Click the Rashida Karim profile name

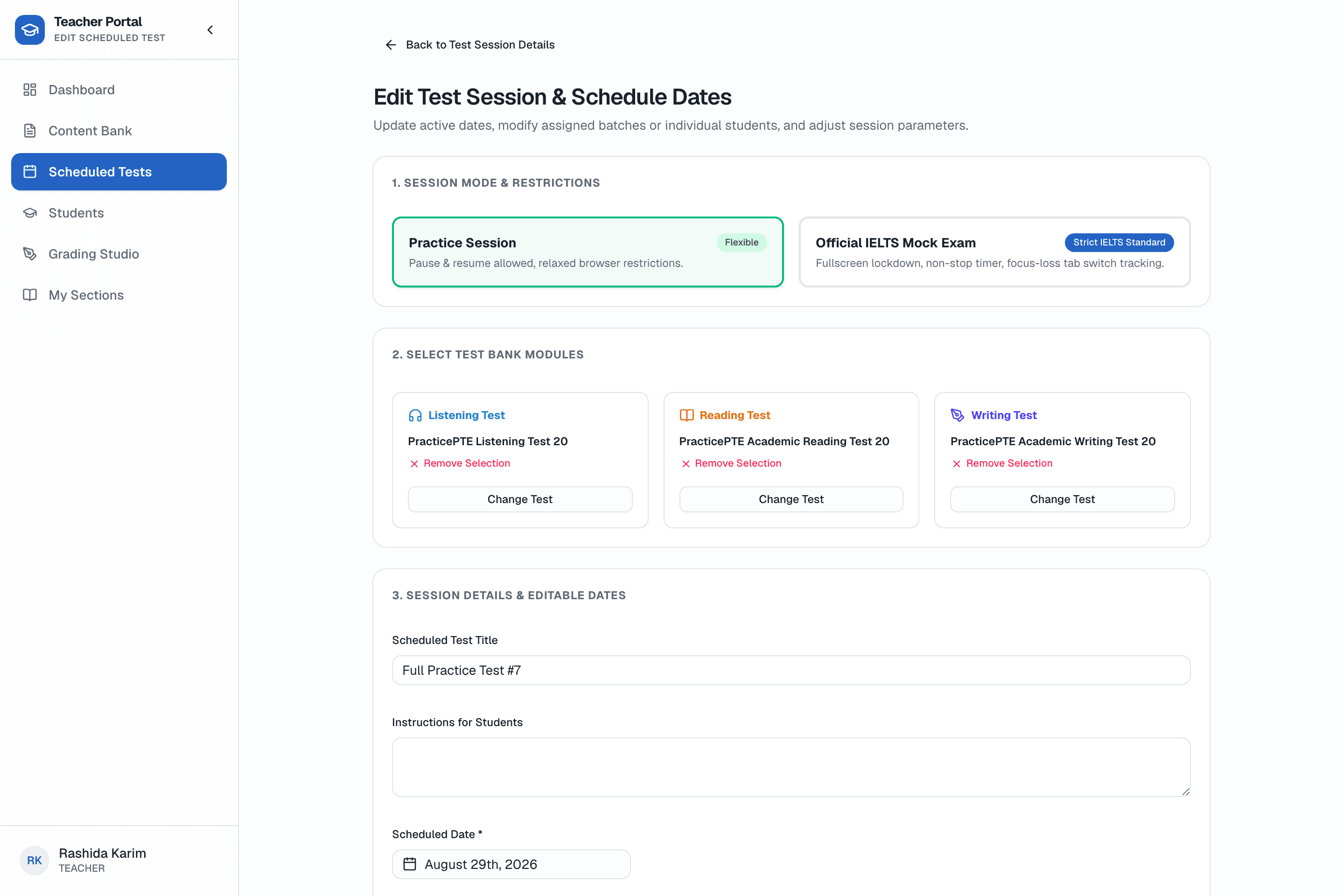(102, 853)
